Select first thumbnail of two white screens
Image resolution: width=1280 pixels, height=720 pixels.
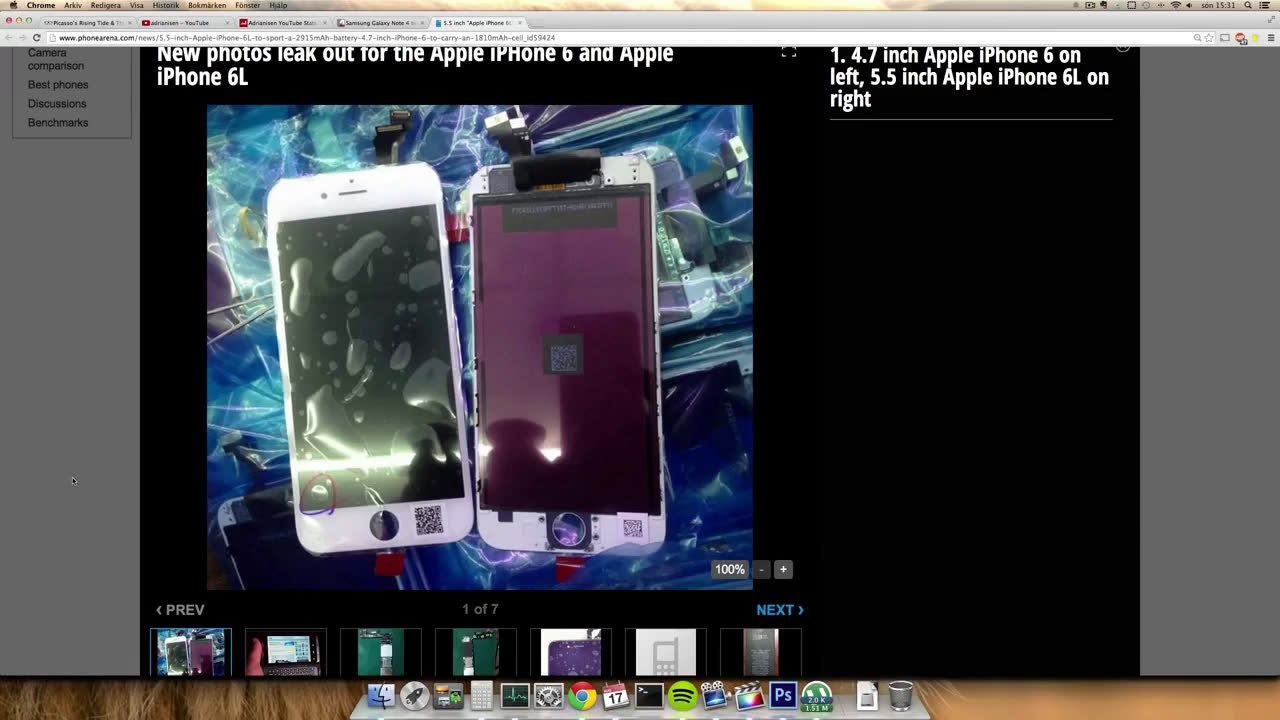pyautogui.click(x=191, y=652)
